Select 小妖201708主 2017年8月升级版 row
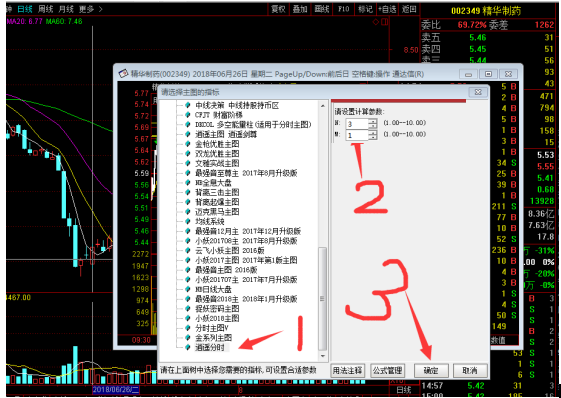Image resolution: width=561 pixels, height=398 pixels. pyautogui.click(x=246, y=241)
